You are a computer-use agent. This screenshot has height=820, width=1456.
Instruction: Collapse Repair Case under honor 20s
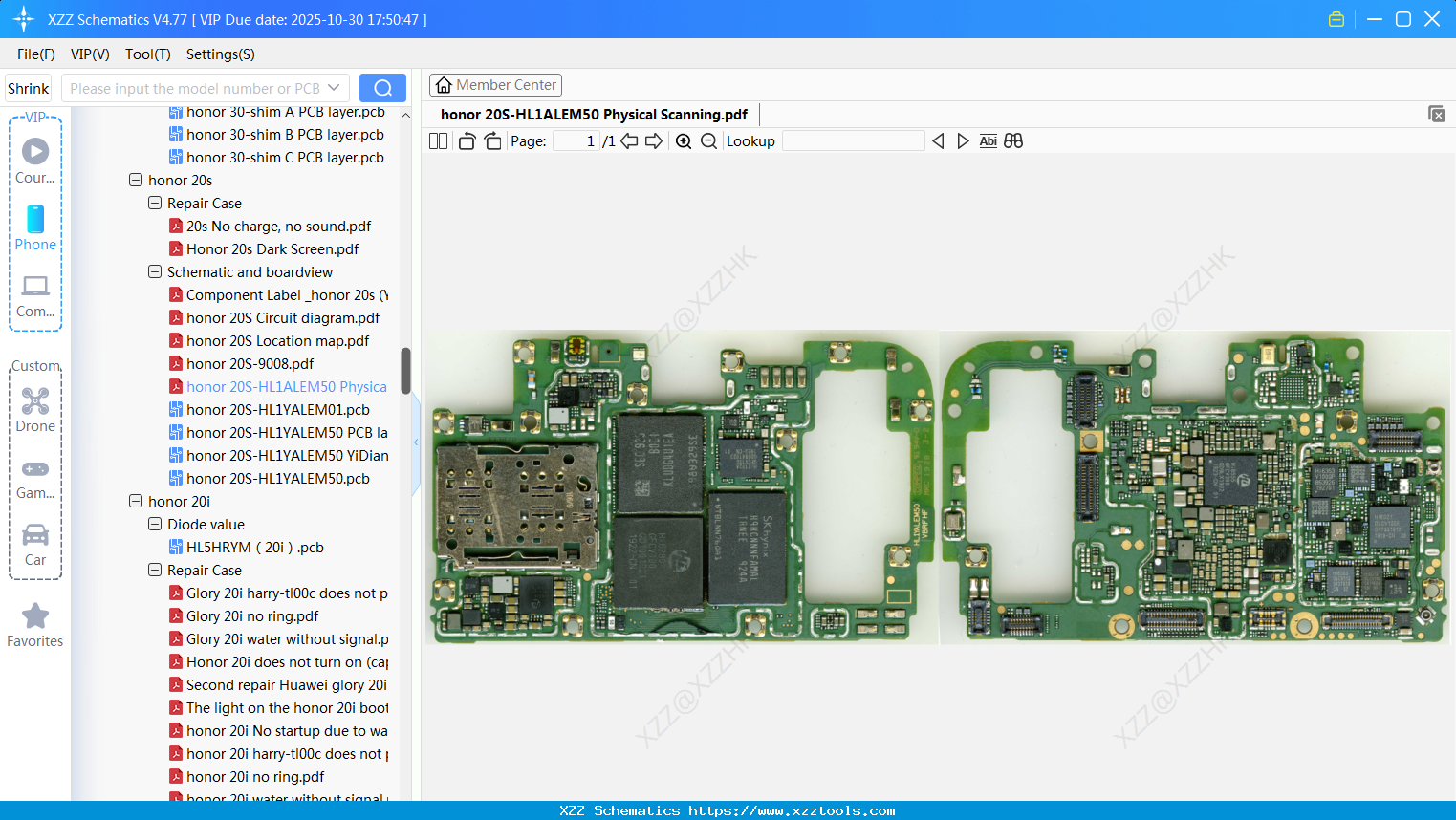[x=155, y=203]
